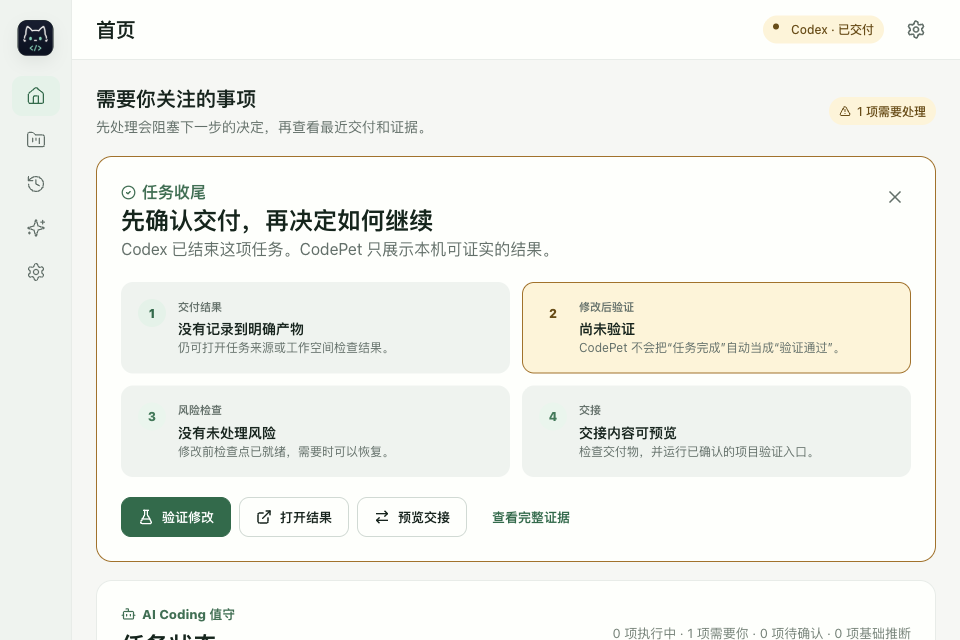The height and width of the screenshot is (640, 960).
Task: Click the robot icon beside AI Coding 值守
Action: tap(129, 614)
